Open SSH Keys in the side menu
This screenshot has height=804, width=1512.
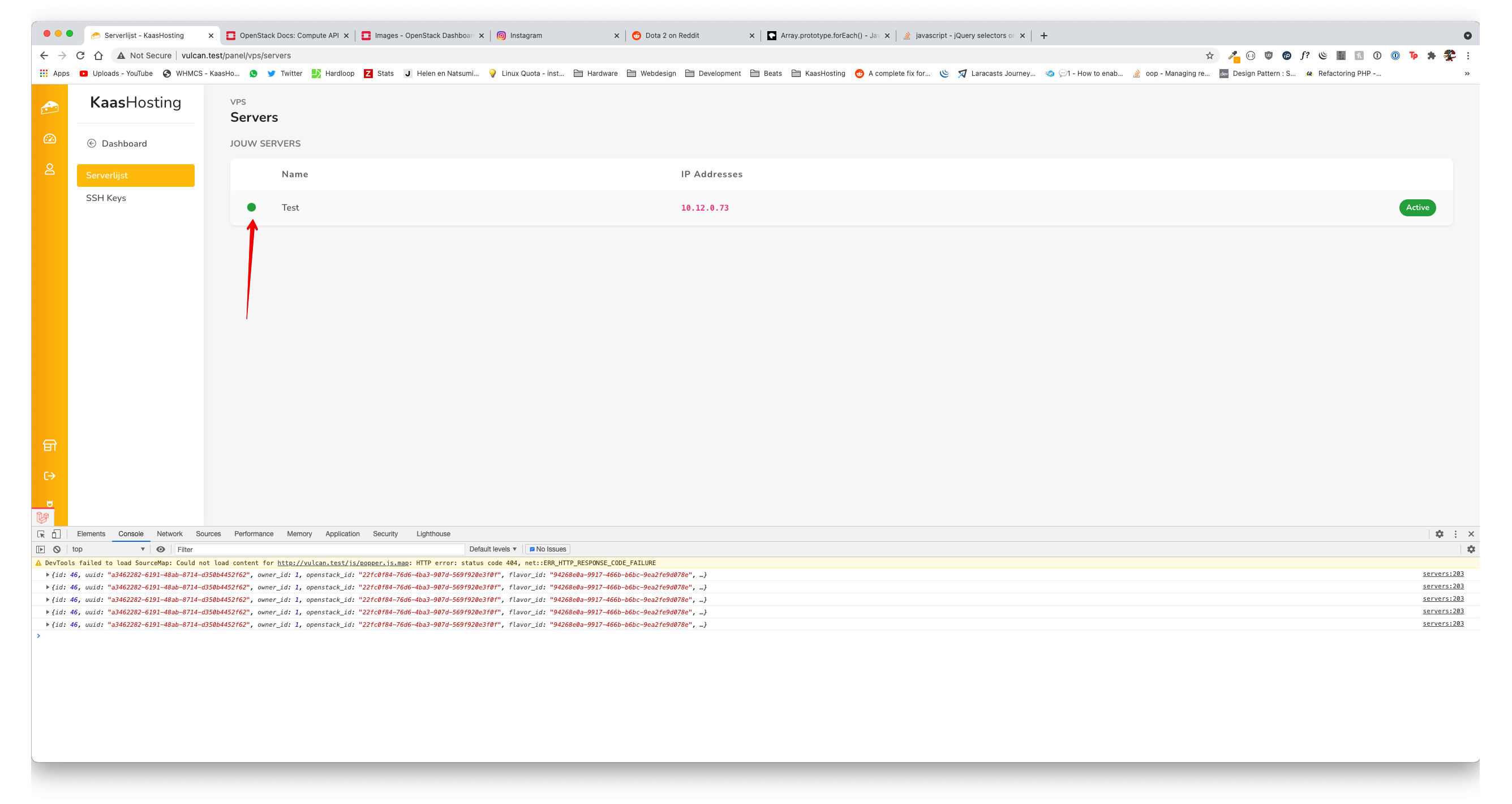click(106, 198)
